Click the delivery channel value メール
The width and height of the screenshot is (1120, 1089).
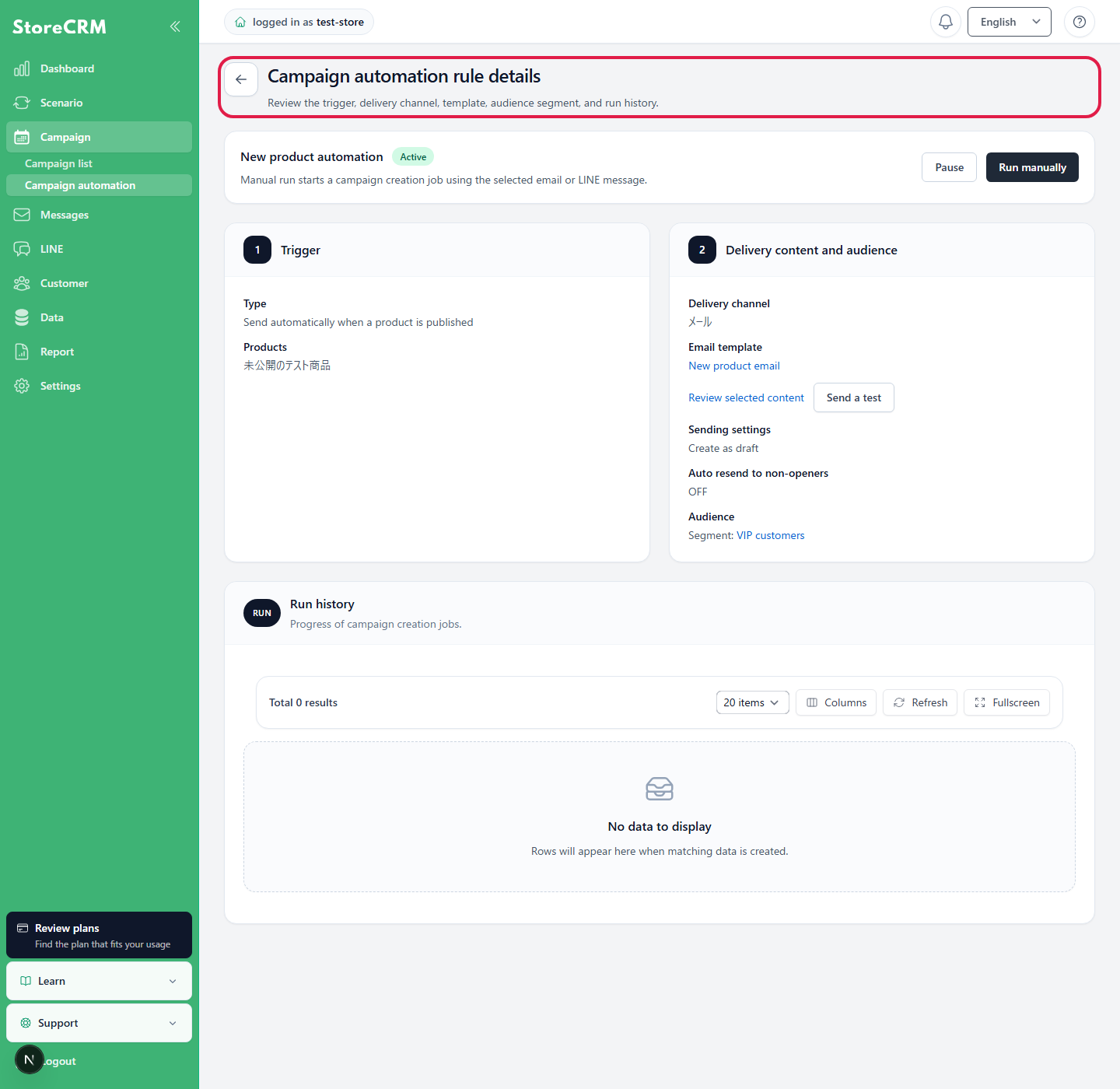click(x=700, y=322)
